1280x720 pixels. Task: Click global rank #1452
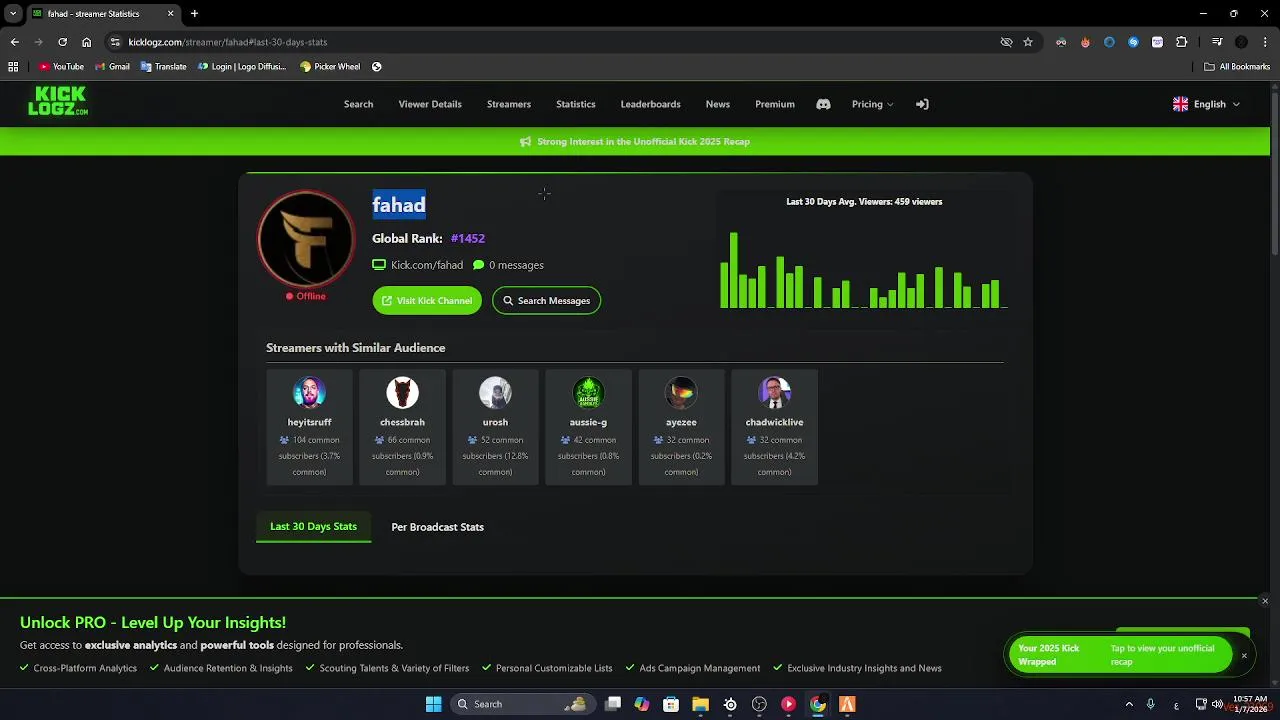click(x=468, y=238)
